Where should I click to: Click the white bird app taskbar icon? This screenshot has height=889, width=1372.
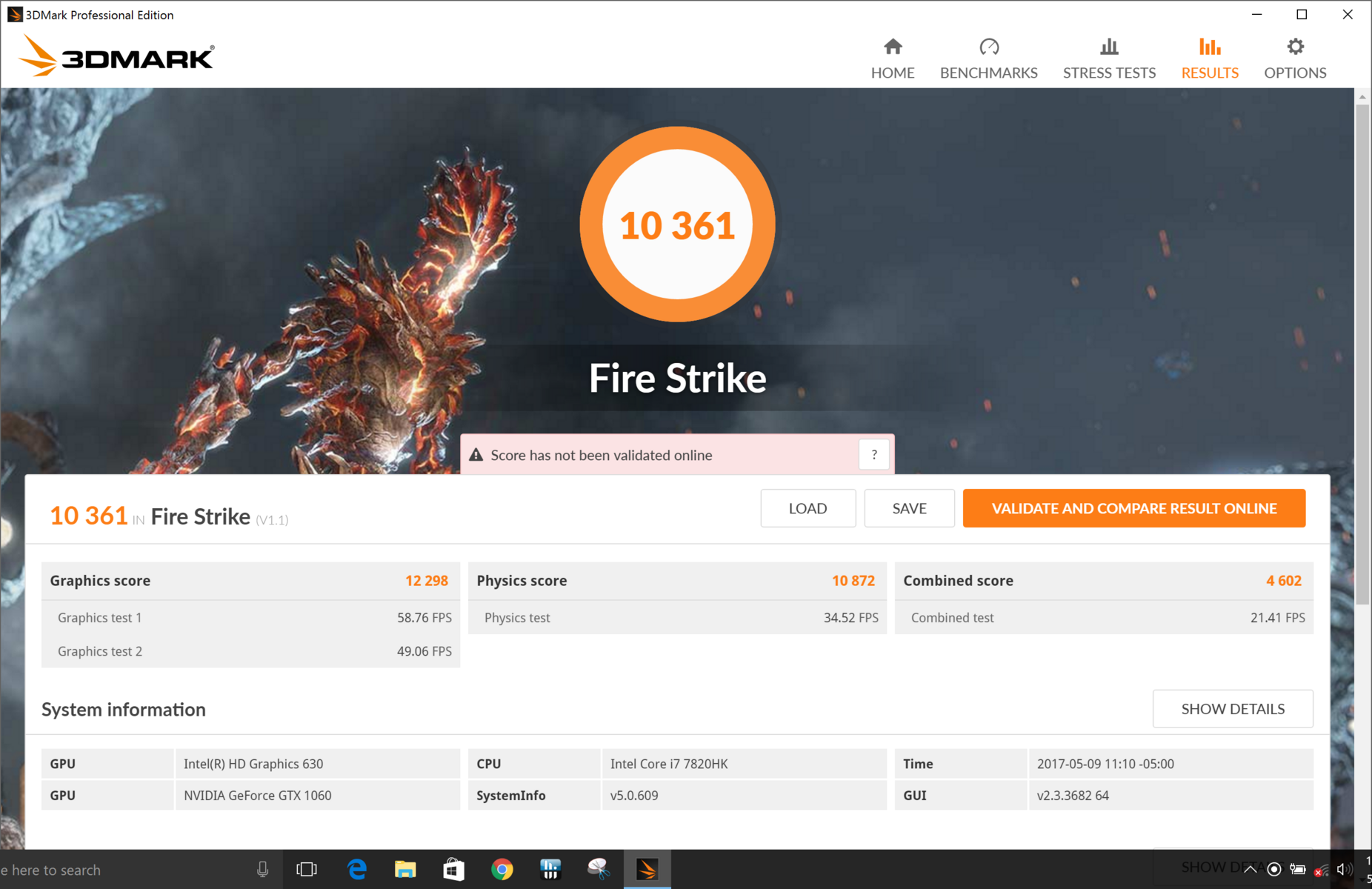599,869
